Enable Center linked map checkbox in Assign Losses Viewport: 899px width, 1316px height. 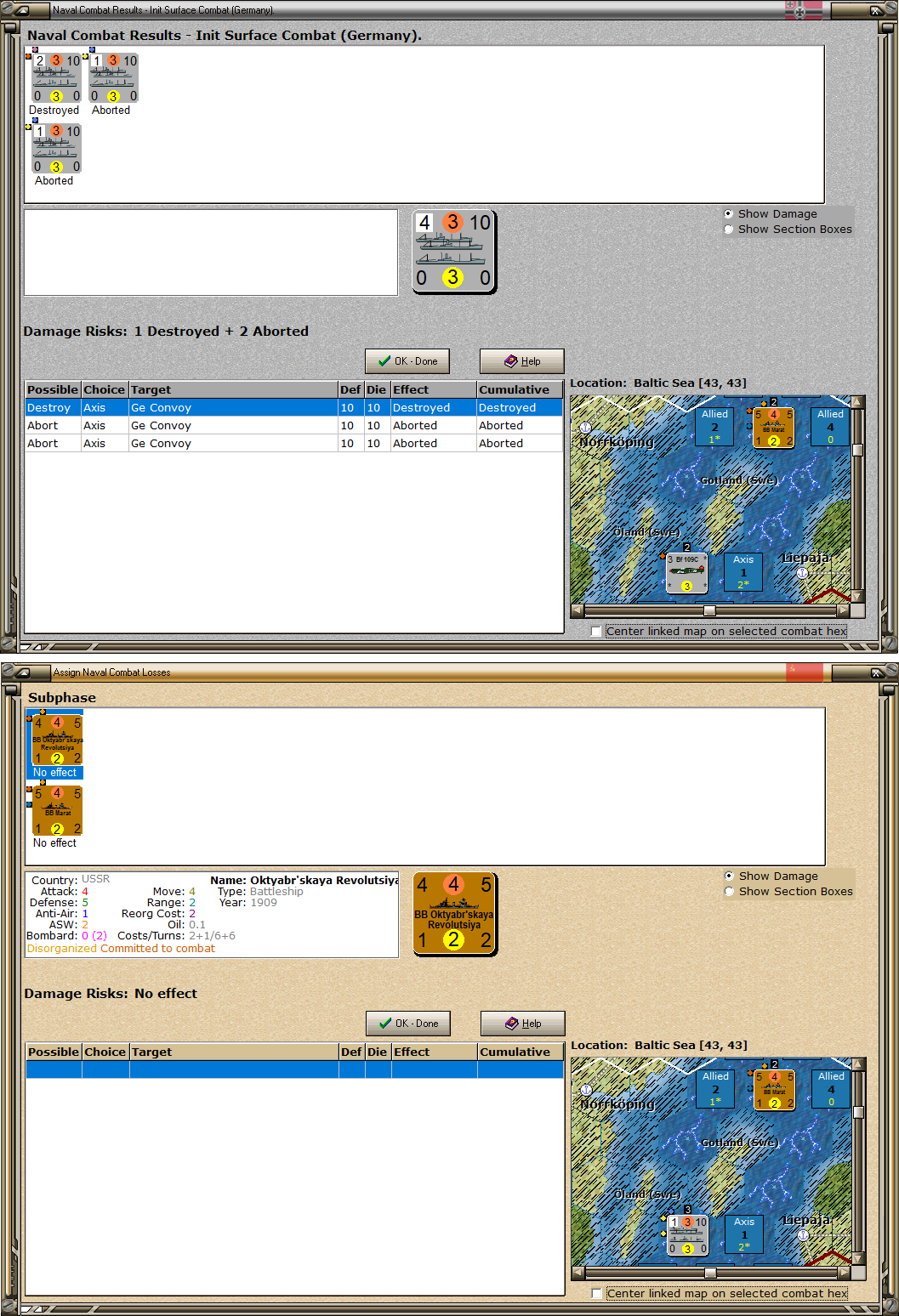pos(597,1294)
